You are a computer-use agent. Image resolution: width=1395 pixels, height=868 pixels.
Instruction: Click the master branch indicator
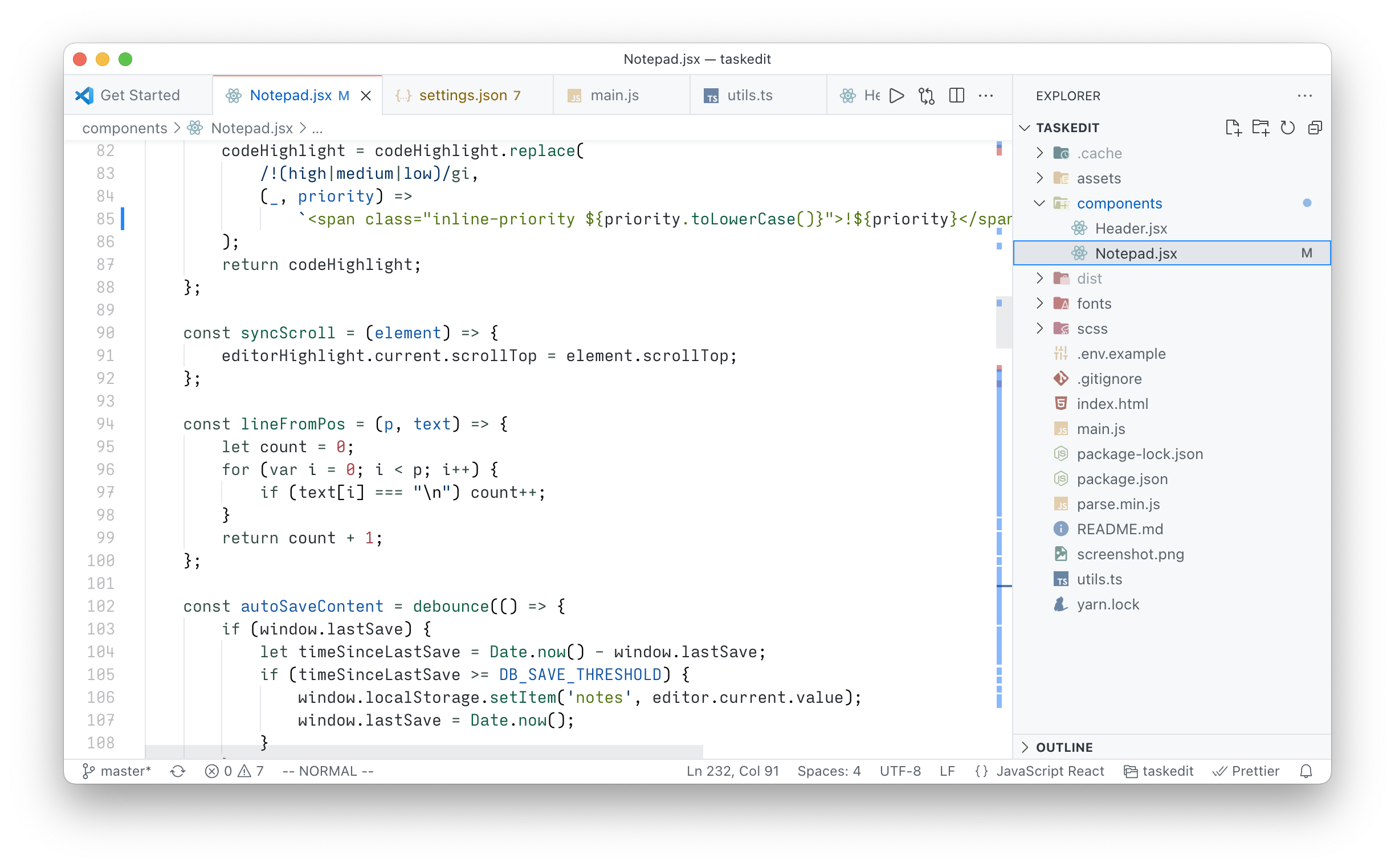pyautogui.click(x=117, y=771)
